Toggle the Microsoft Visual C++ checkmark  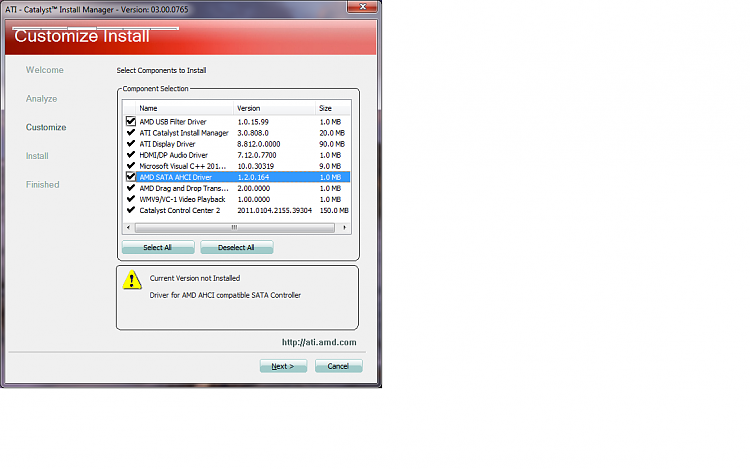[131, 165]
